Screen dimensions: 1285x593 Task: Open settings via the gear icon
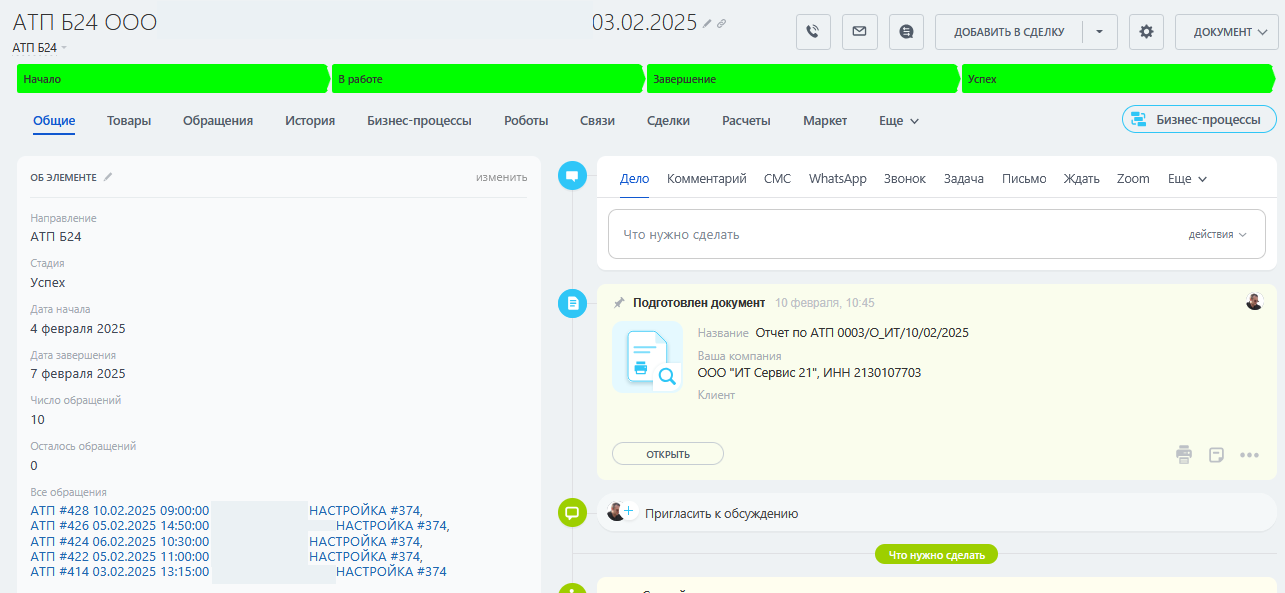[x=1146, y=32]
